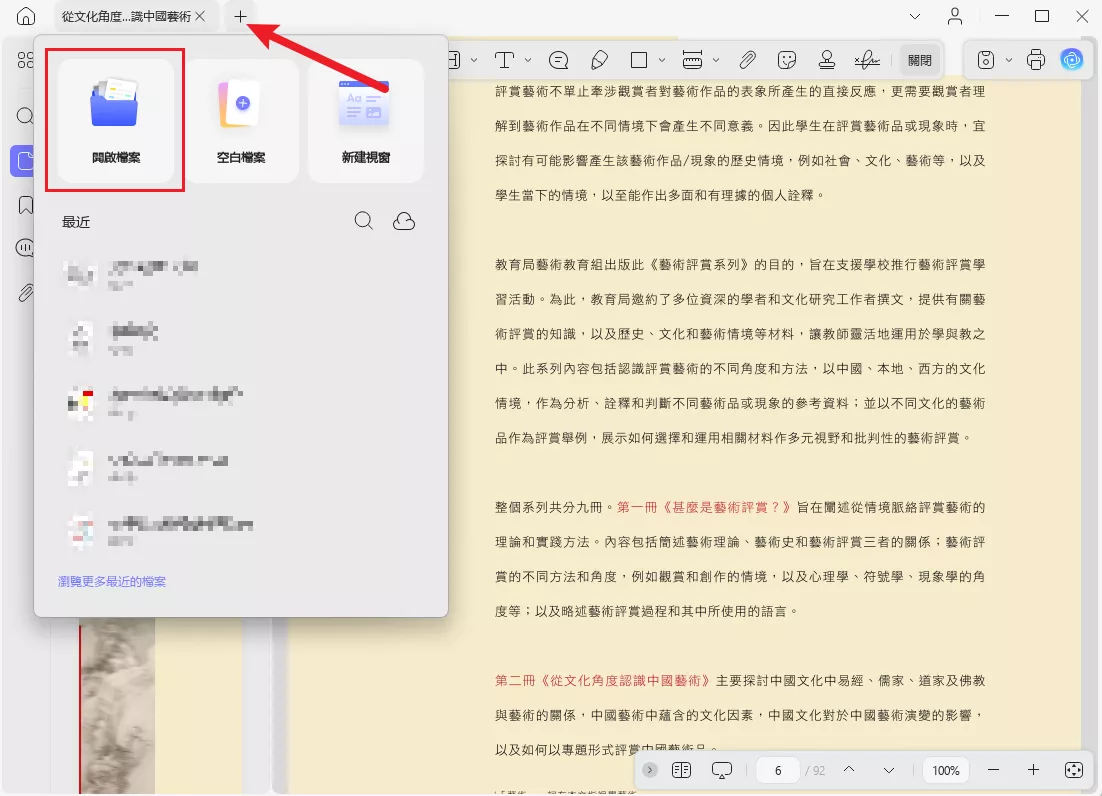
Task: Open the cloud files icon
Action: click(403, 221)
